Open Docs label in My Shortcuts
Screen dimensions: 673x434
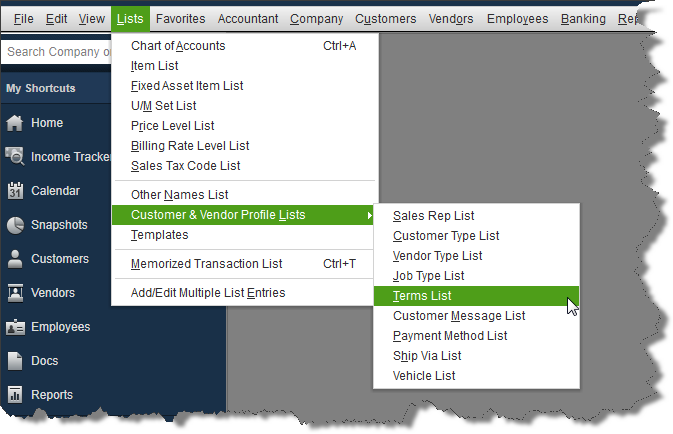[x=45, y=361]
